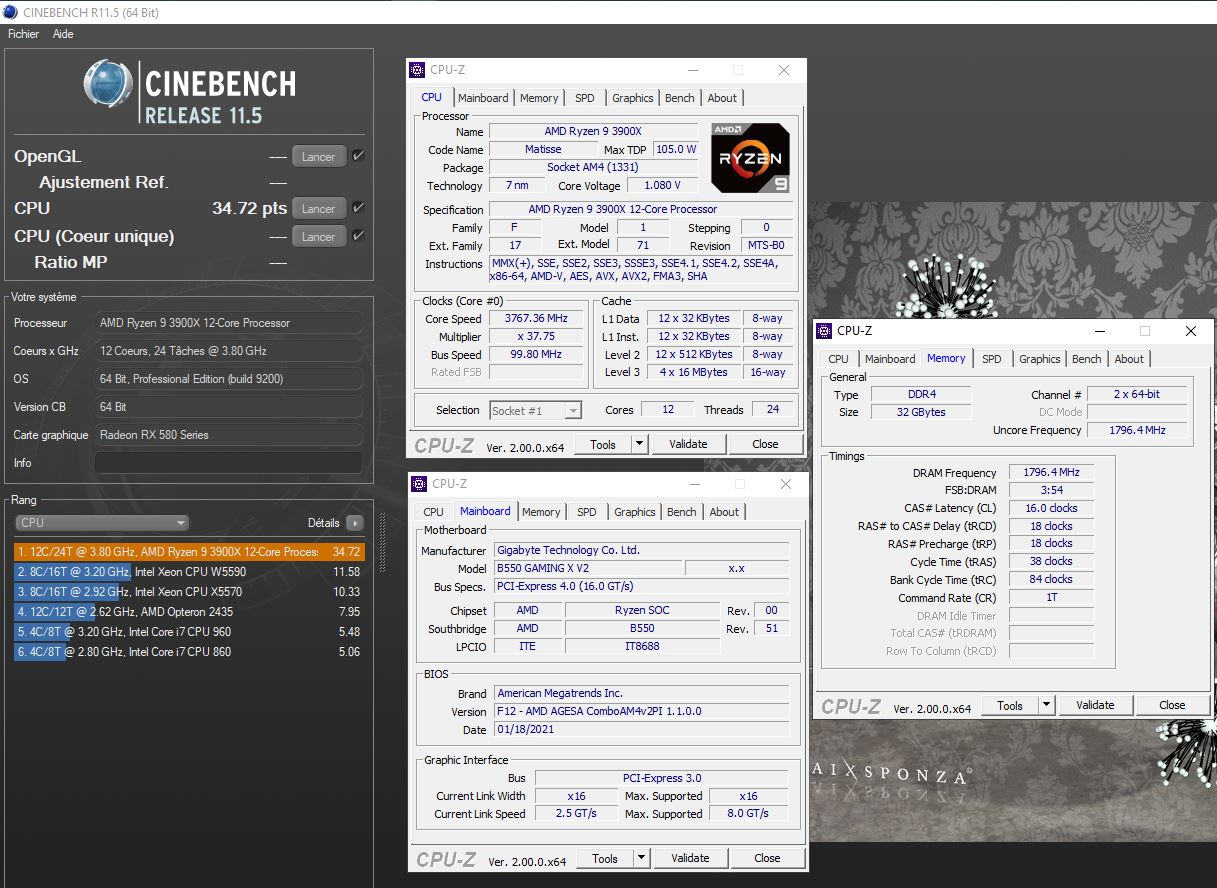Switch to Bench tab in Memory CPU-Z window
The height and width of the screenshot is (888, 1217).
pyautogui.click(x=1087, y=359)
